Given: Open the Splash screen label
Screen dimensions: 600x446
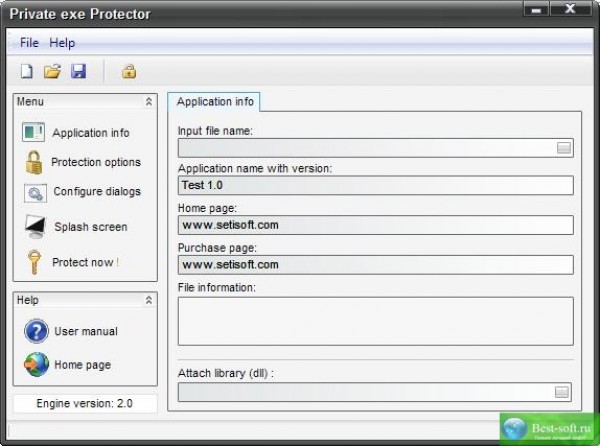Looking at the screenshot, I should (x=91, y=227).
